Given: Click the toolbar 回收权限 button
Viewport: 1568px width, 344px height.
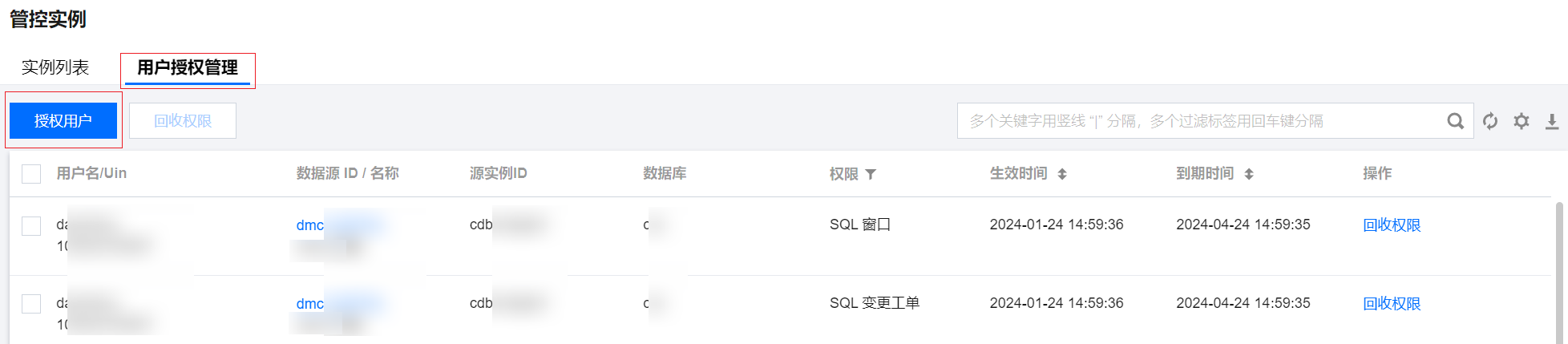Looking at the screenshot, I should 183,121.
